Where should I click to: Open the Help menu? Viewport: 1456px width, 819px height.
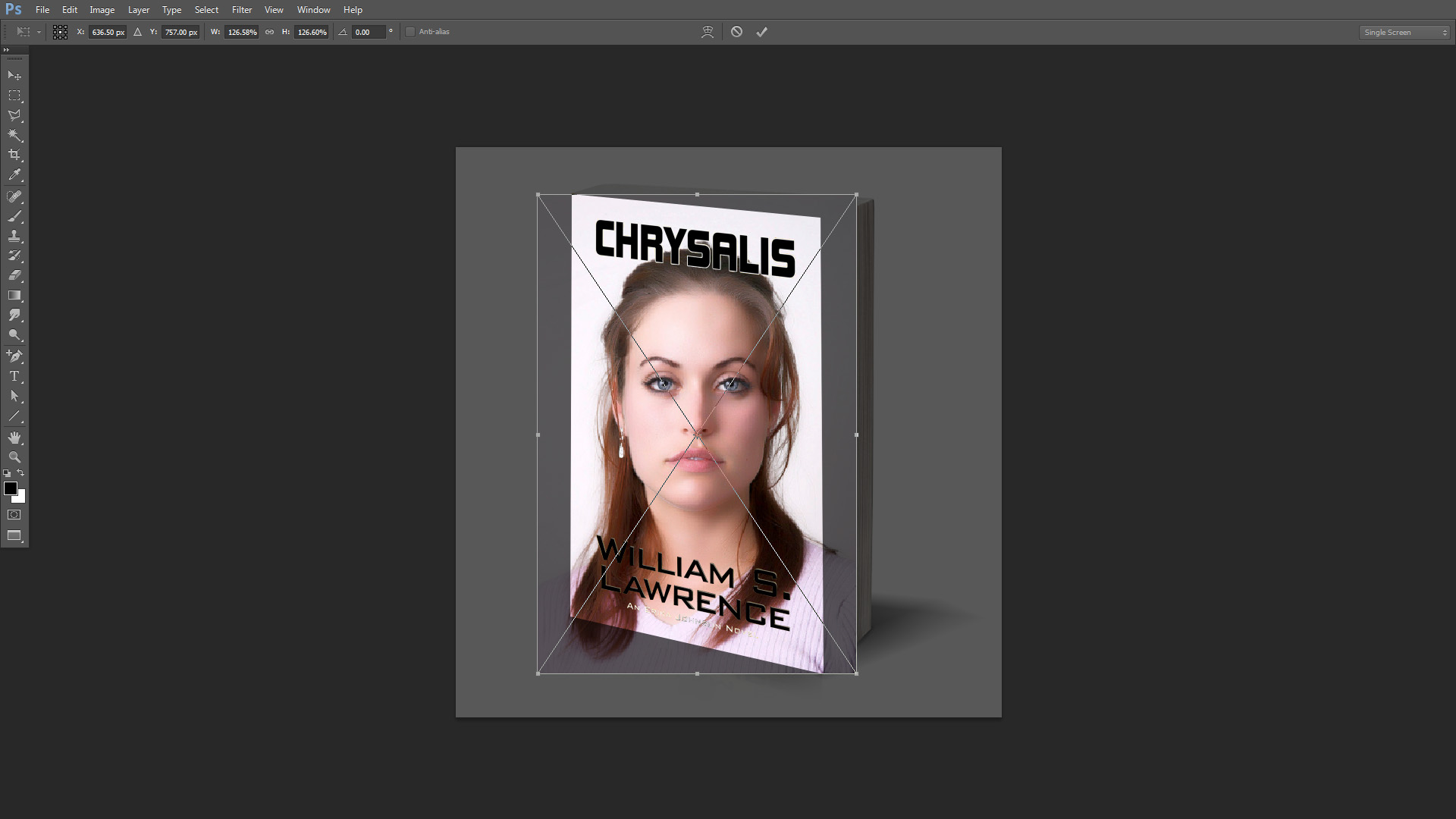pyautogui.click(x=353, y=10)
